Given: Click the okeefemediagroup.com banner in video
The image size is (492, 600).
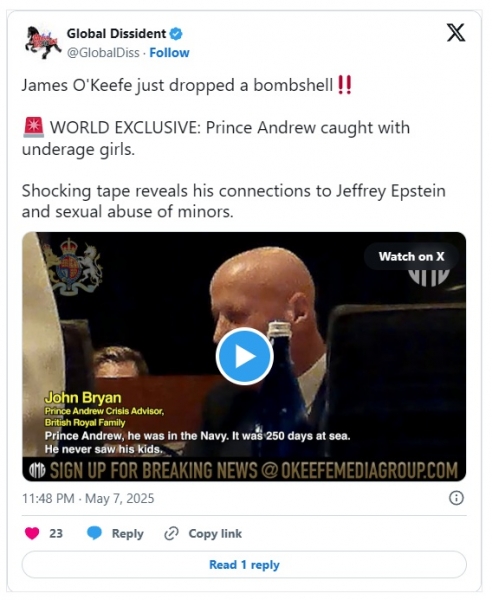Looking at the screenshot, I should 244,470.
